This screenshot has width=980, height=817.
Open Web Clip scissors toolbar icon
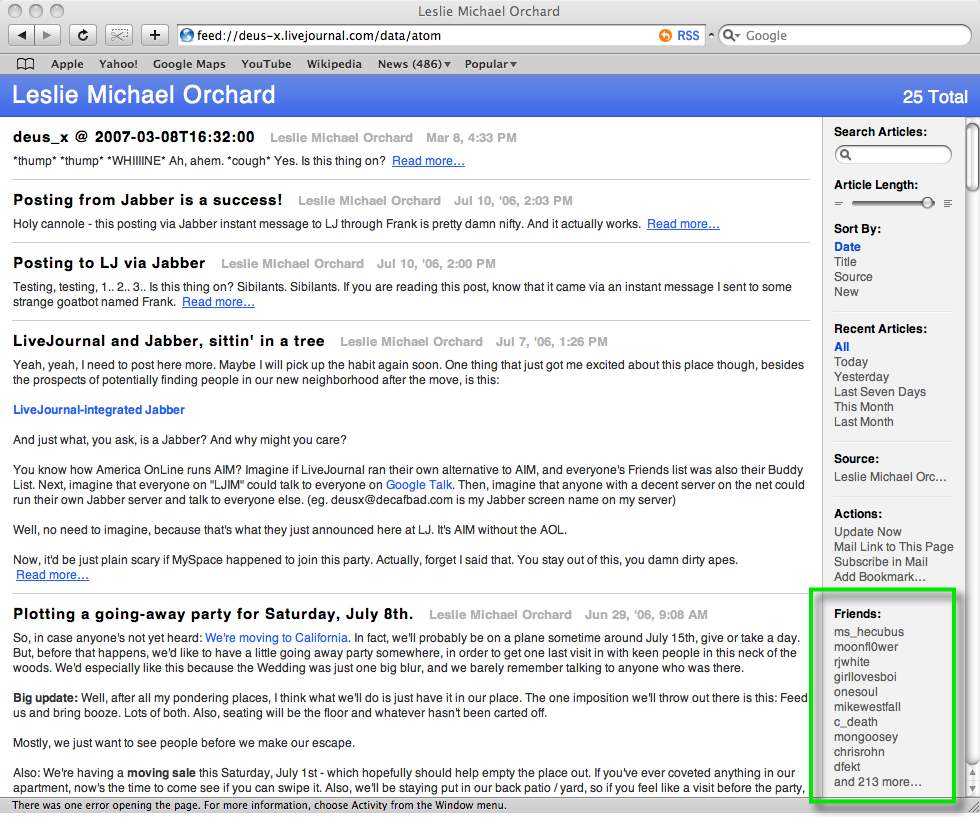[119, 36]
